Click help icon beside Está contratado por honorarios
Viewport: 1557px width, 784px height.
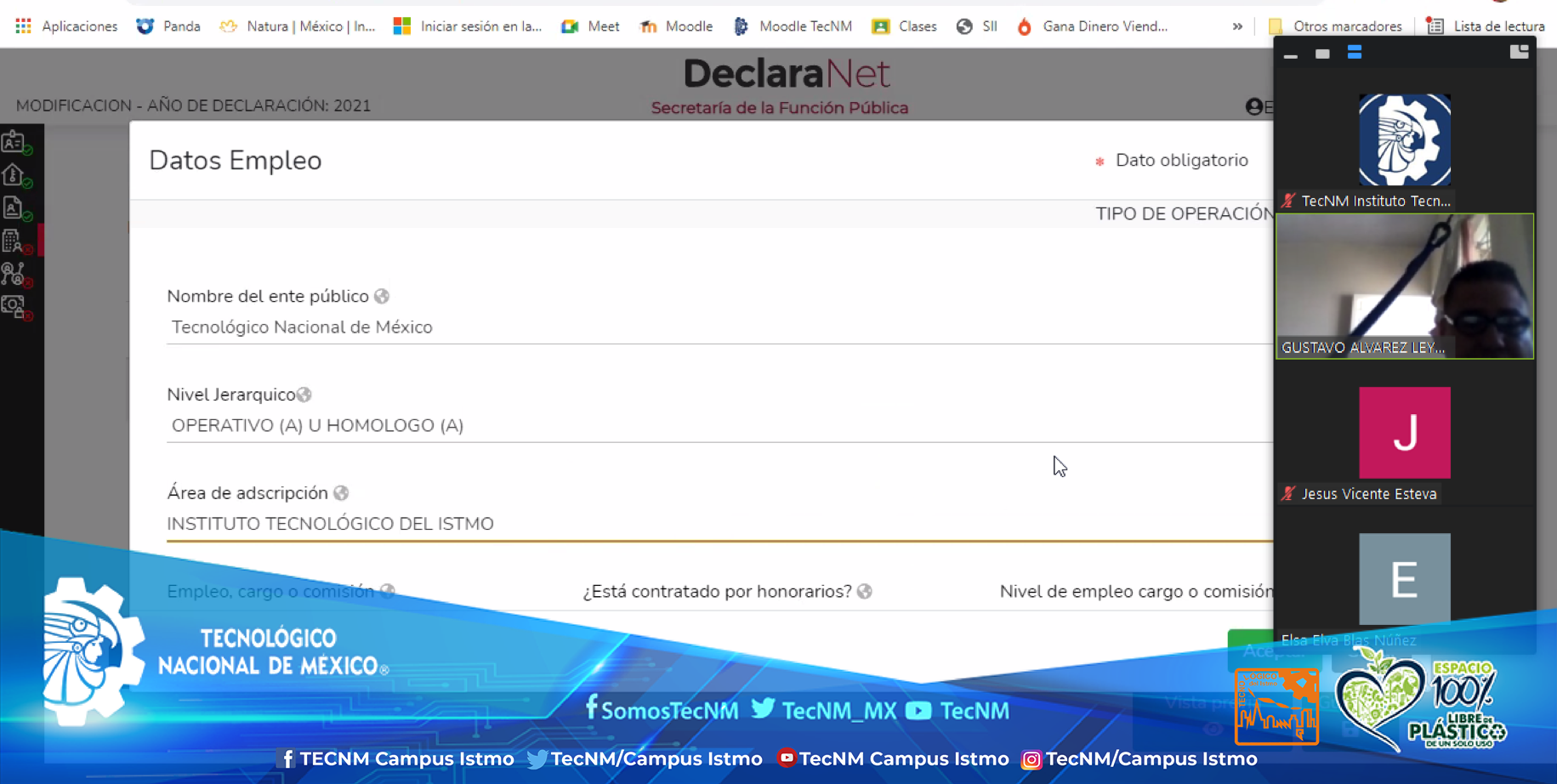(865, 592)
